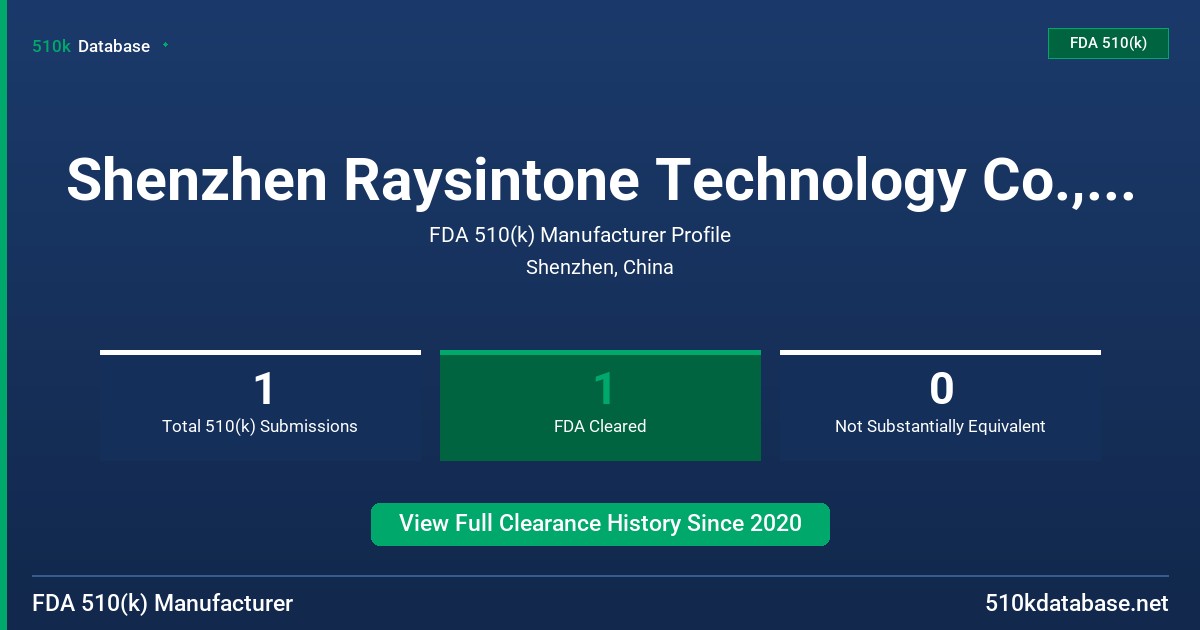Click the Shenzhen Raysintone Technology Co. title
This screenshot has height=630, width=1200.
(x=600, y=180)
